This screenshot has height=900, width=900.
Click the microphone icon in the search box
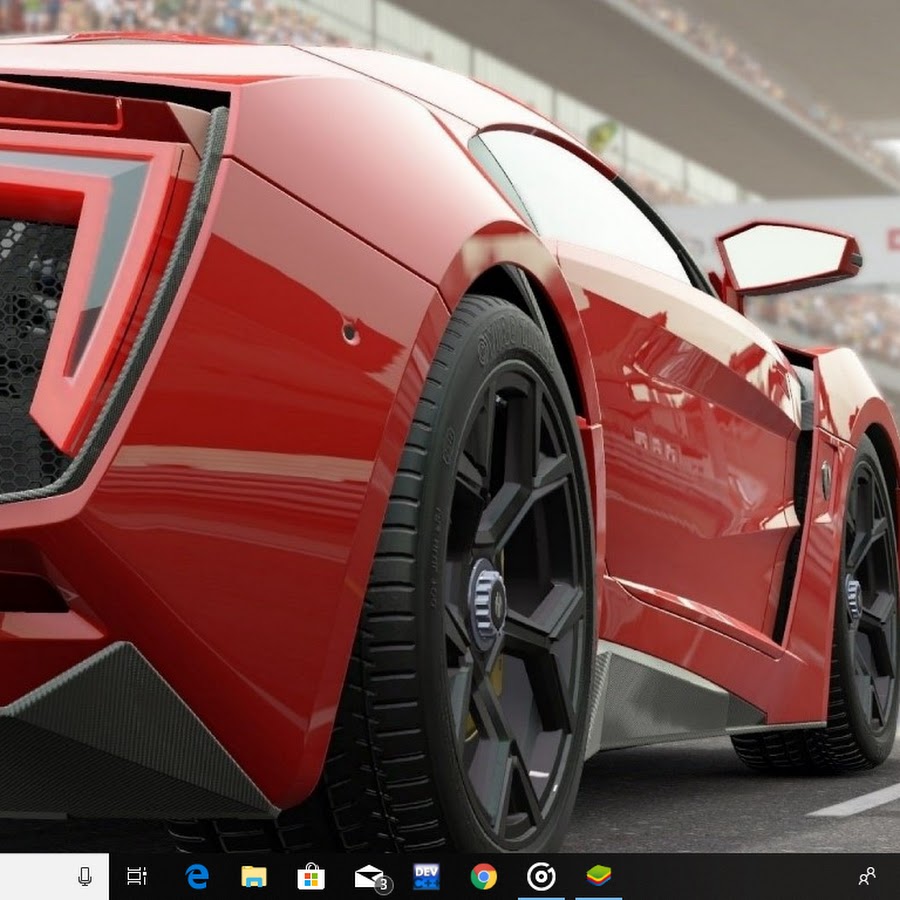click(x=85, y=876)
